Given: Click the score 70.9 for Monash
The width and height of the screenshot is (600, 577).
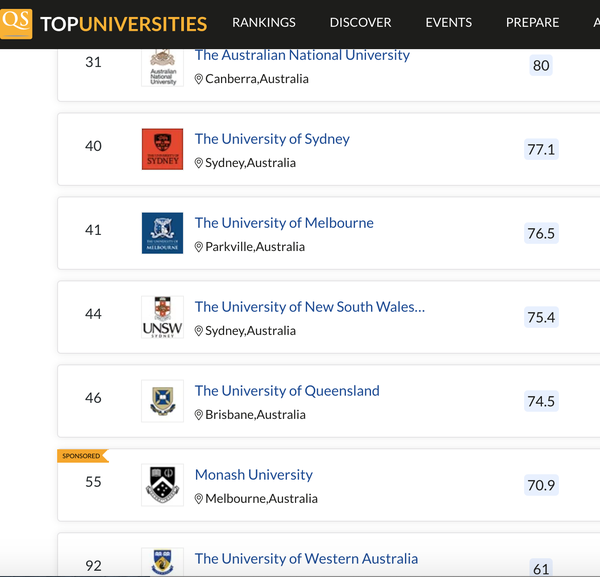Looking at the screenshot, I should pyautogui.click(x=541, y=485).
